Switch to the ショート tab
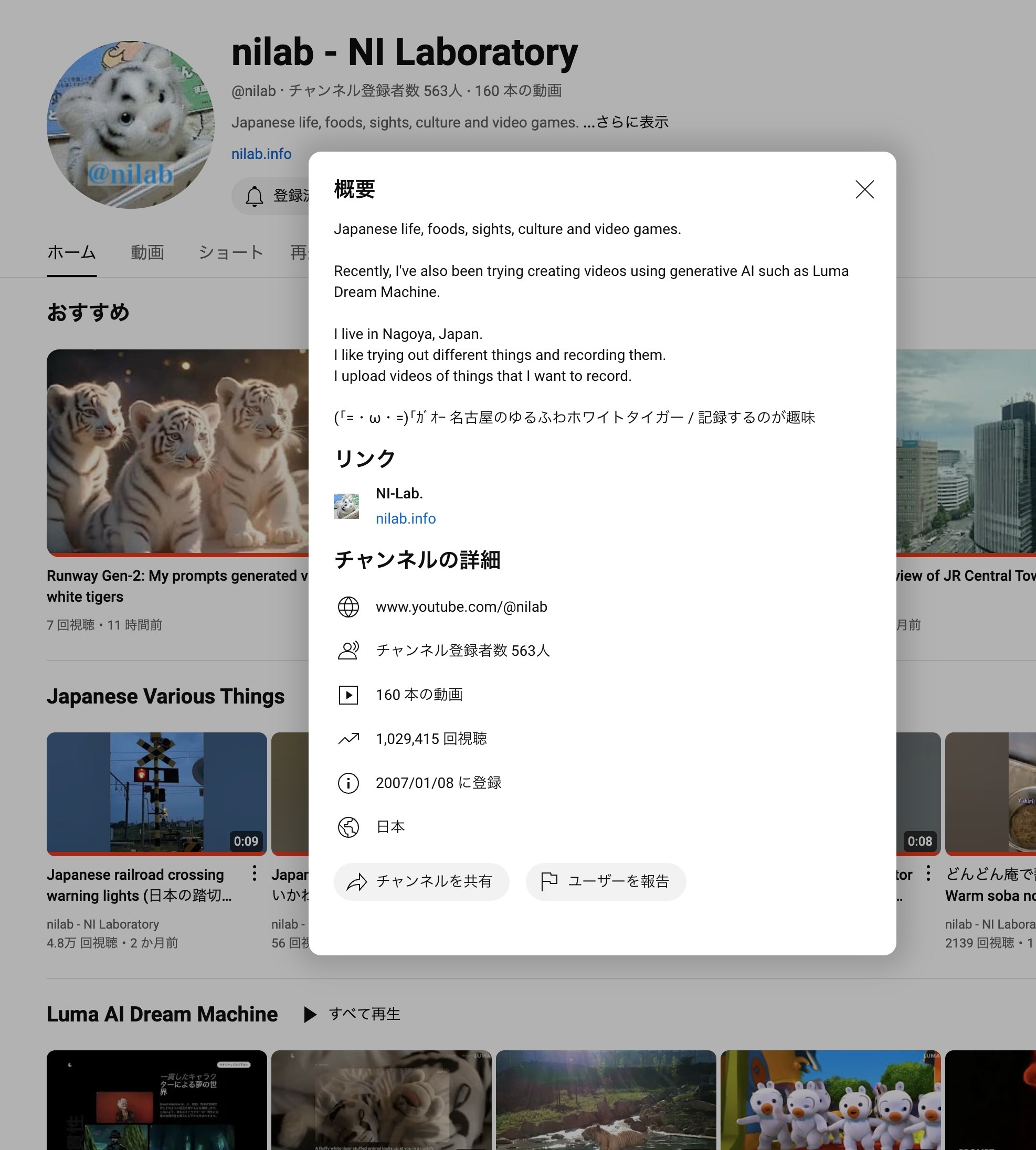Image resolution: width=1036 pixels, height=1150 pixels. [230, 252]
